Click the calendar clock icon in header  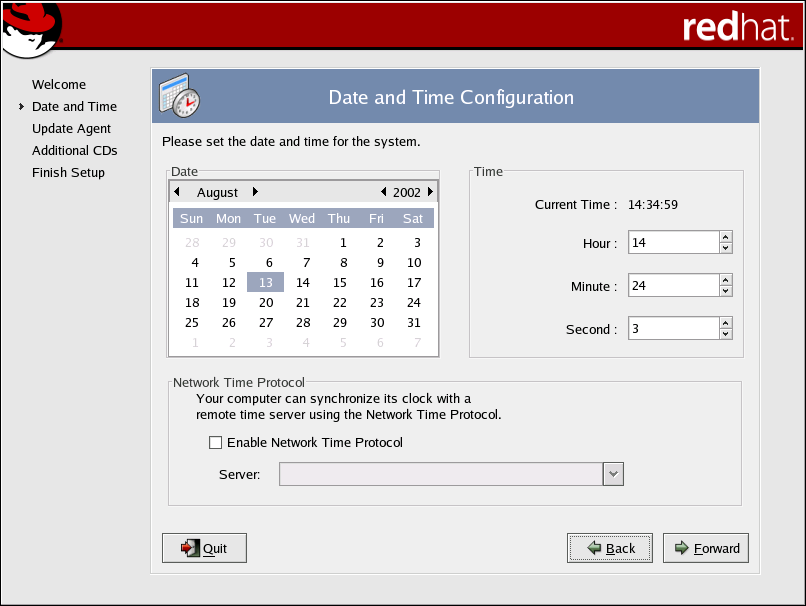pyautogui.click(x=180, y=96)
